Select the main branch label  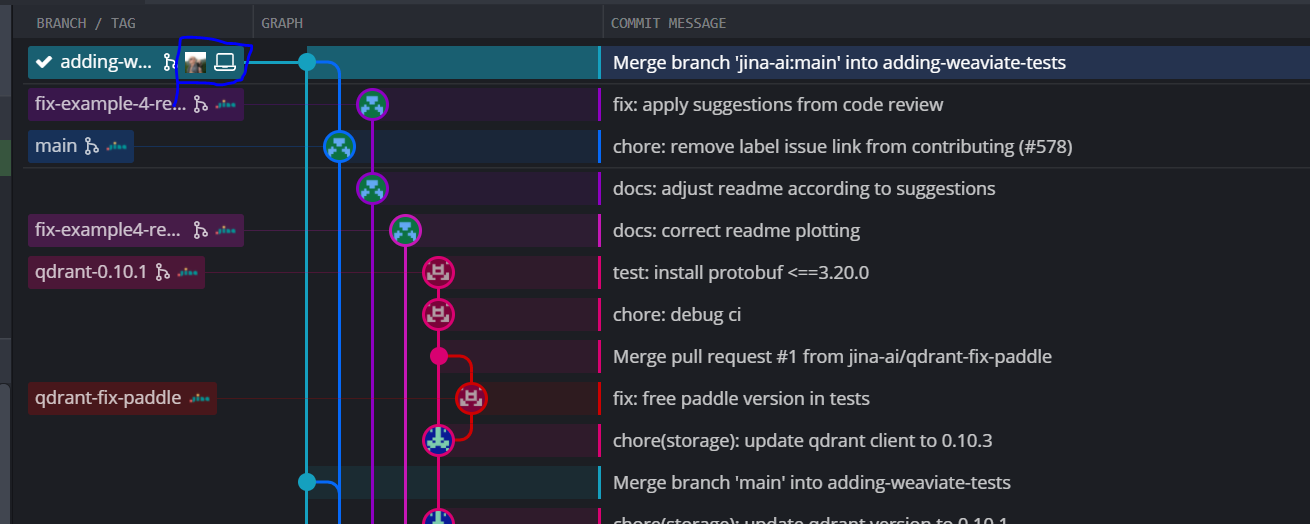(x=81, y=146)
